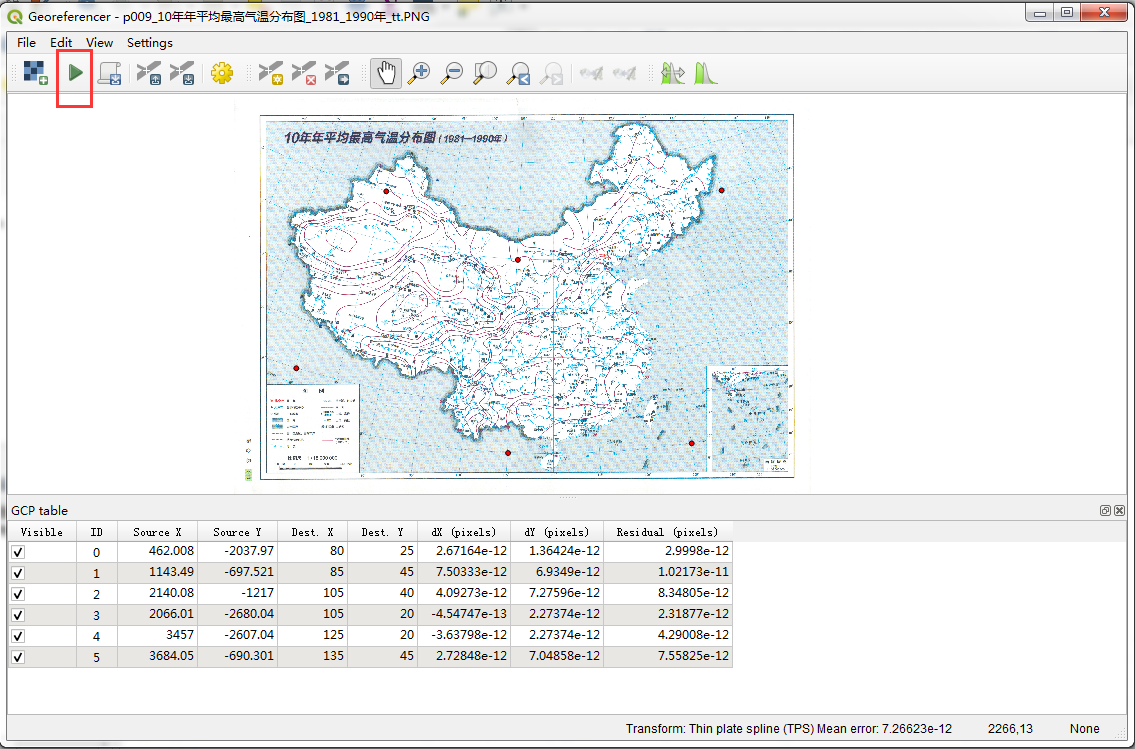
Task: Select Source X cell 3684.05
Action: pyautogui.click(x=157, y=656)
